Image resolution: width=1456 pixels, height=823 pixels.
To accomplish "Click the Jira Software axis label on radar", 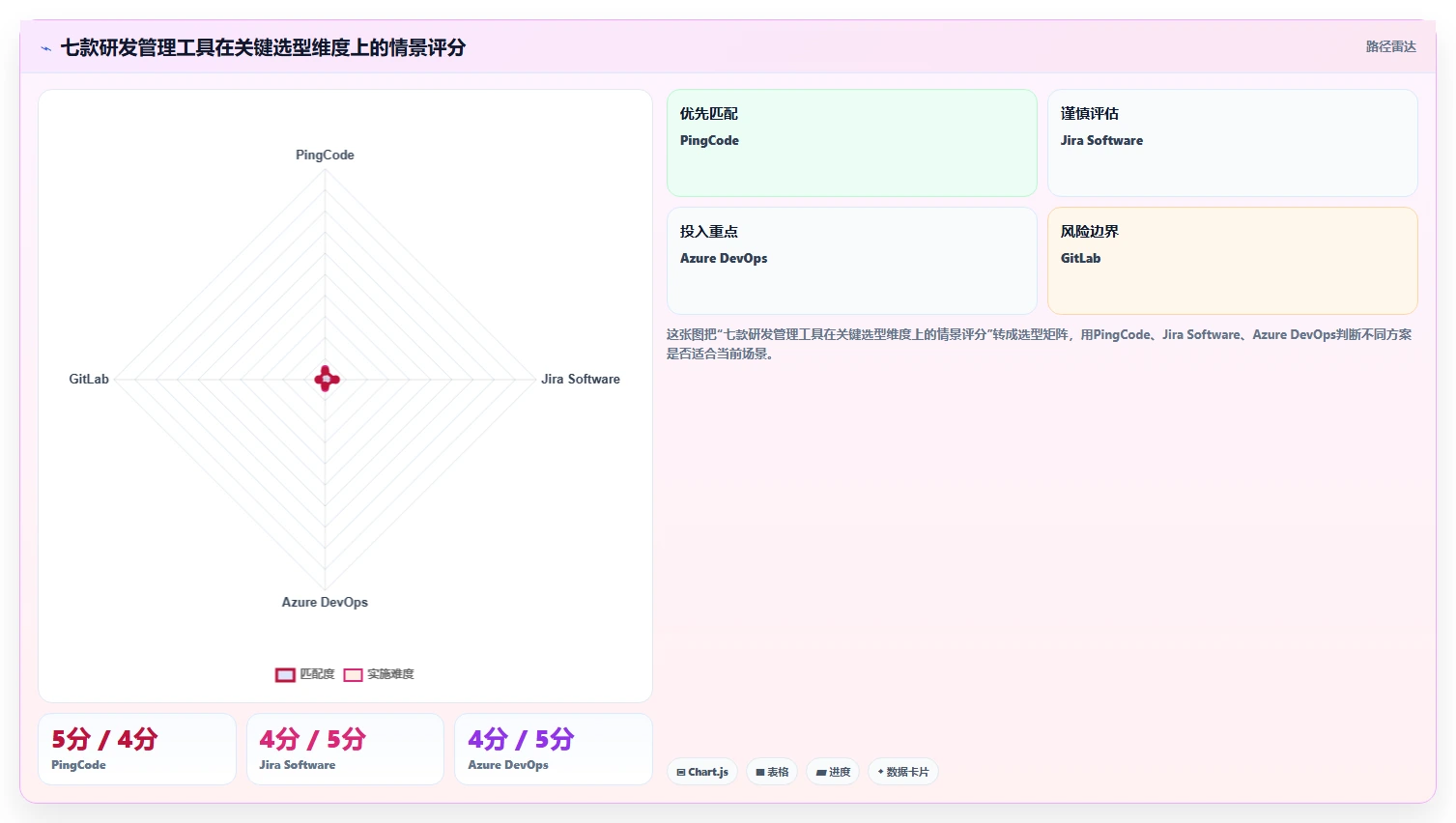I will [581, 379].
